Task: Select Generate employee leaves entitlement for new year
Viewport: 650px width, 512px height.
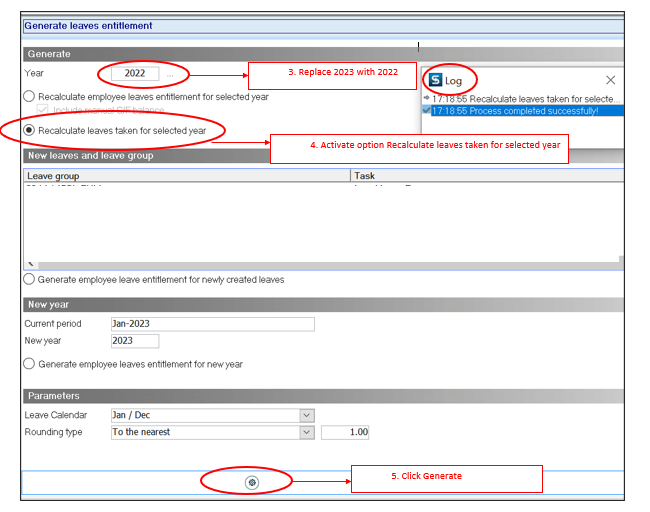Action: coord(29,364)
